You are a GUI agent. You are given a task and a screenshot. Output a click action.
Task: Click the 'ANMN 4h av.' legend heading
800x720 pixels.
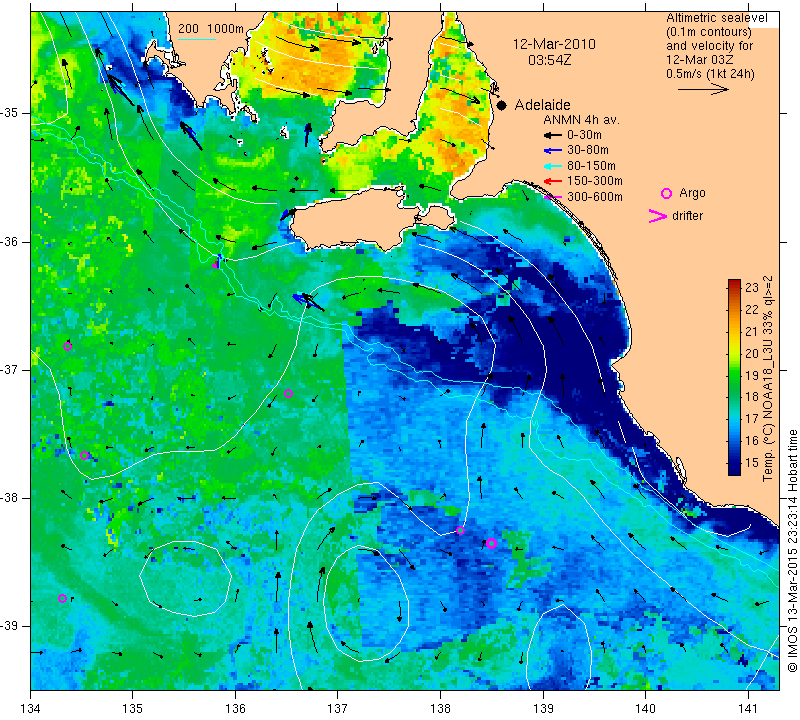pyautogui.click(x=581, y=120)
